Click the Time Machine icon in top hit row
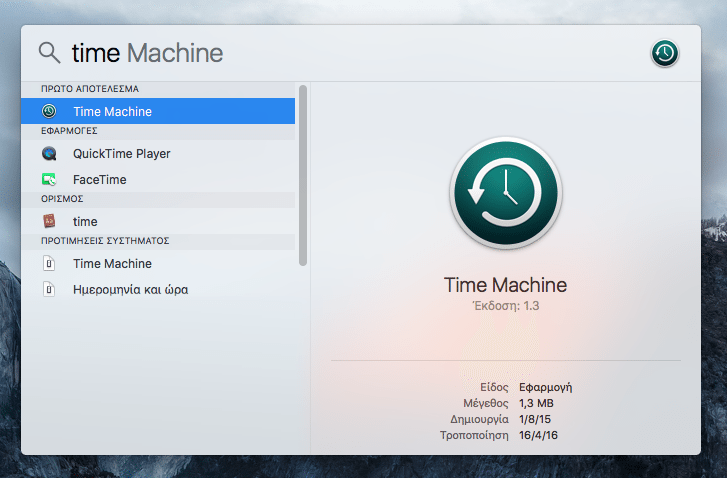This screenshot has width=727, height=478. tap(49, 111)
